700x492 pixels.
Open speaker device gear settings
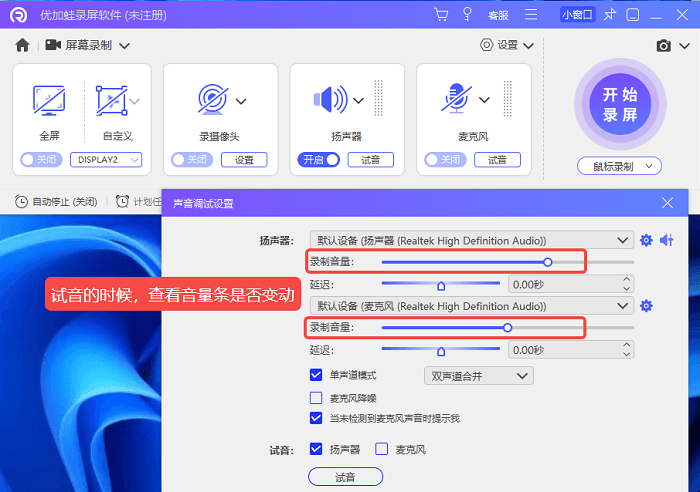(x=646, y=240)
